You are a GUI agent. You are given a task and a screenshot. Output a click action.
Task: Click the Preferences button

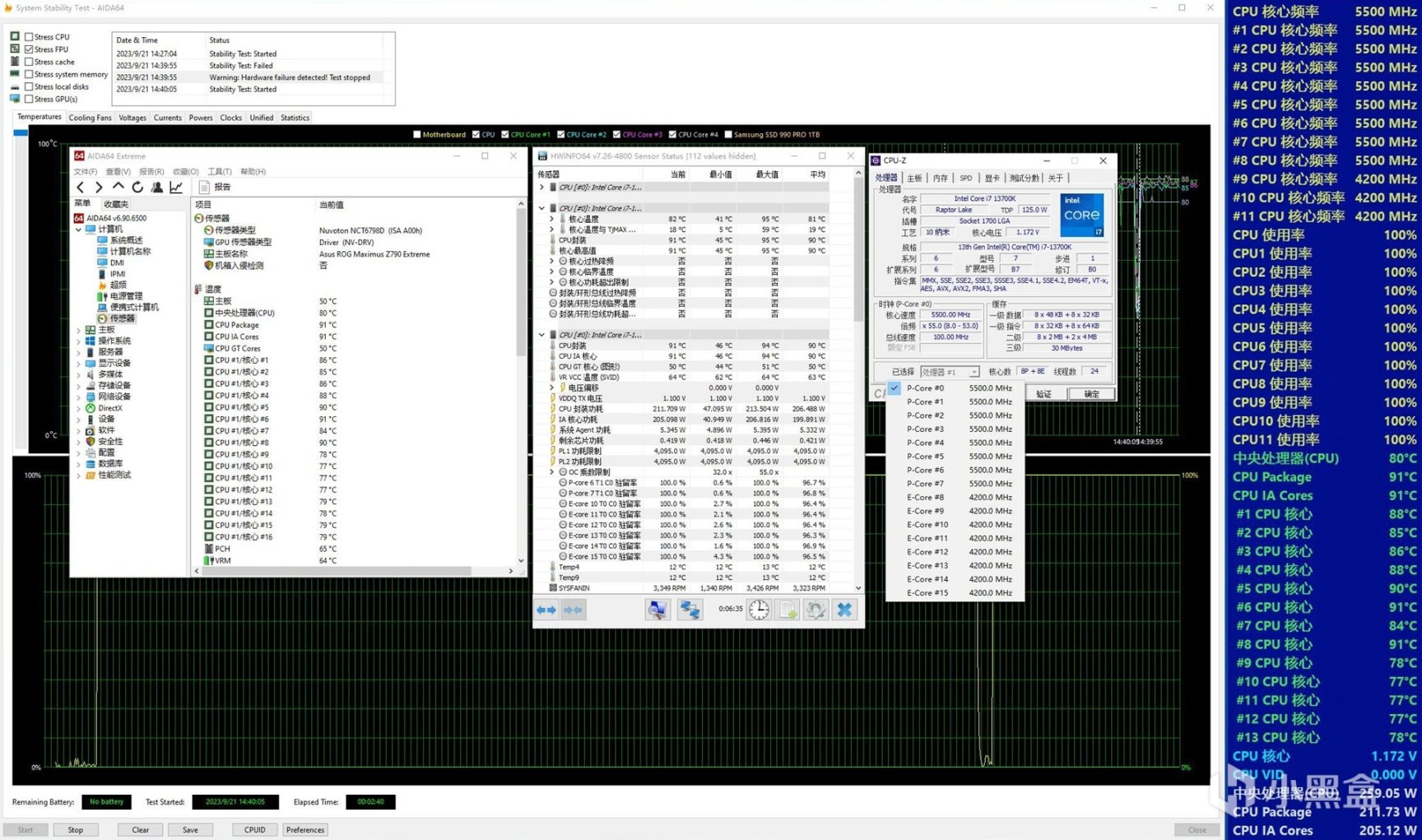click(304, 829)
